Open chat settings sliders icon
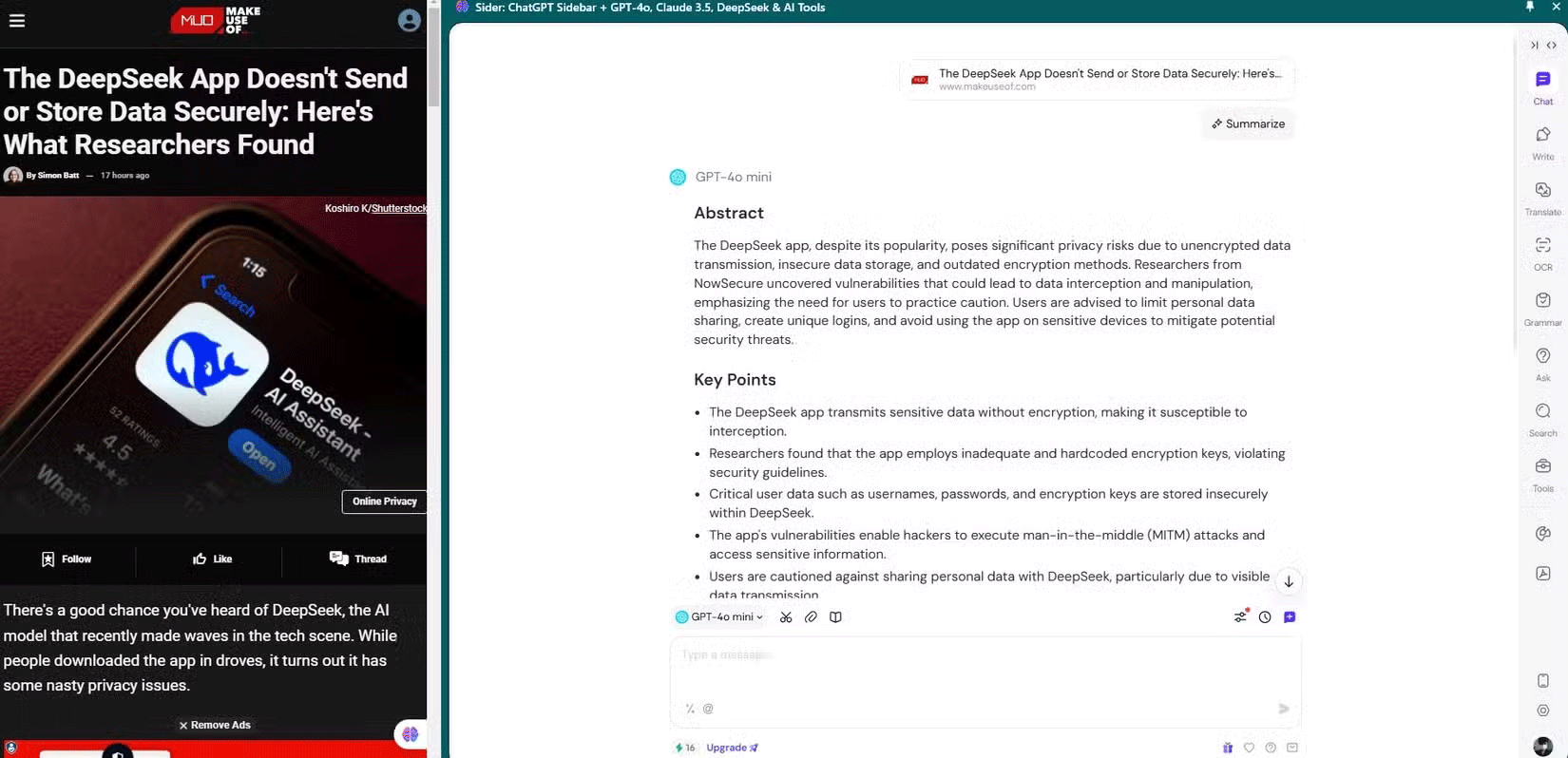1568x758 pixels. point(1240,616)
